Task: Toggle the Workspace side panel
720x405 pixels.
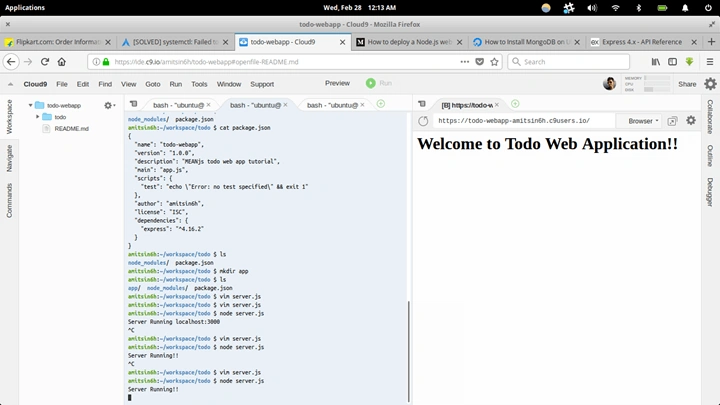Action: [x=9, y=117]
